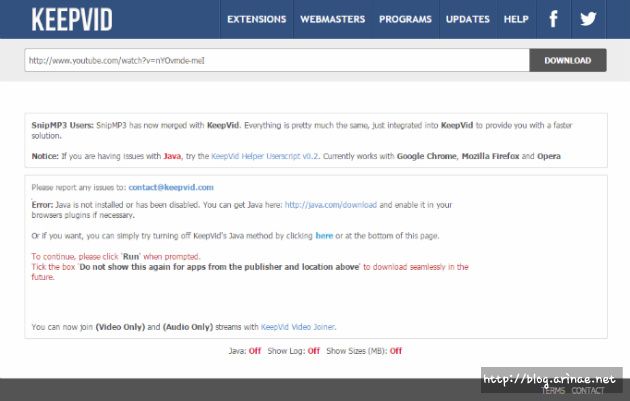Click the KEEPVID logo
This screenshot has height=401, width=630.
click(x=72, y=19)
